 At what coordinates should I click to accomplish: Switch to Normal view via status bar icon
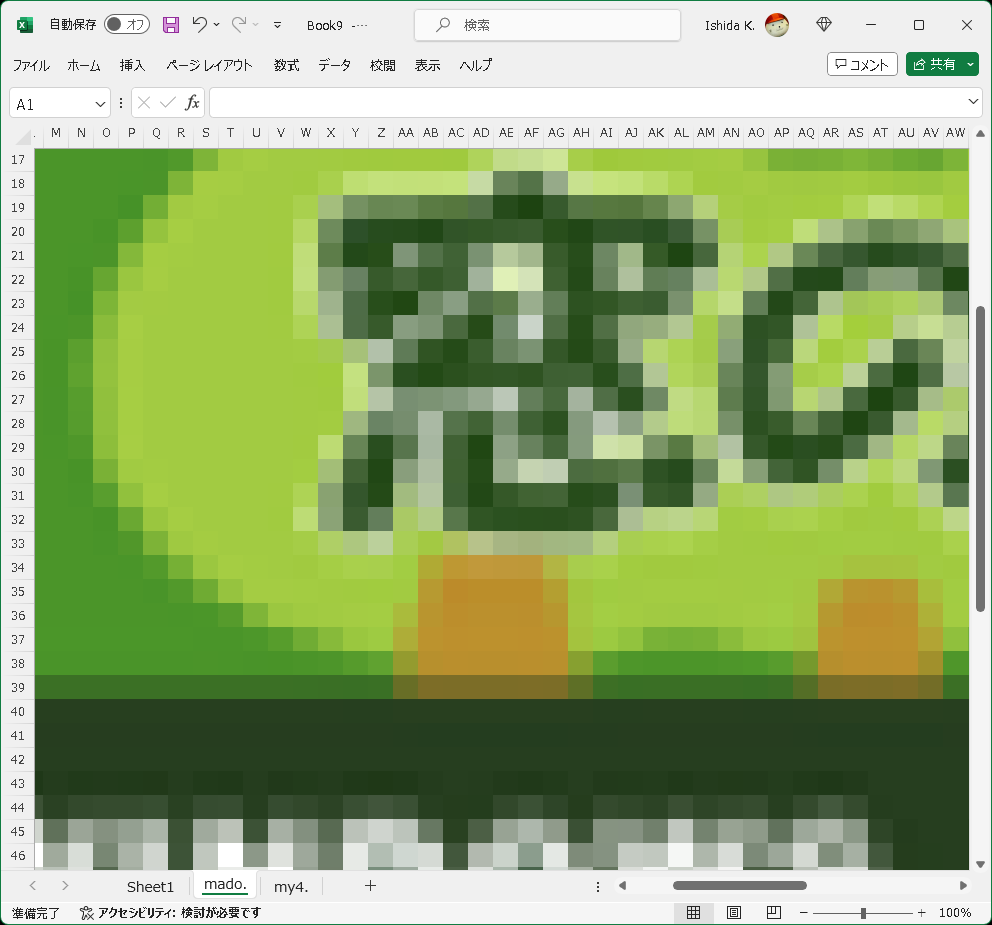point(694,913)
